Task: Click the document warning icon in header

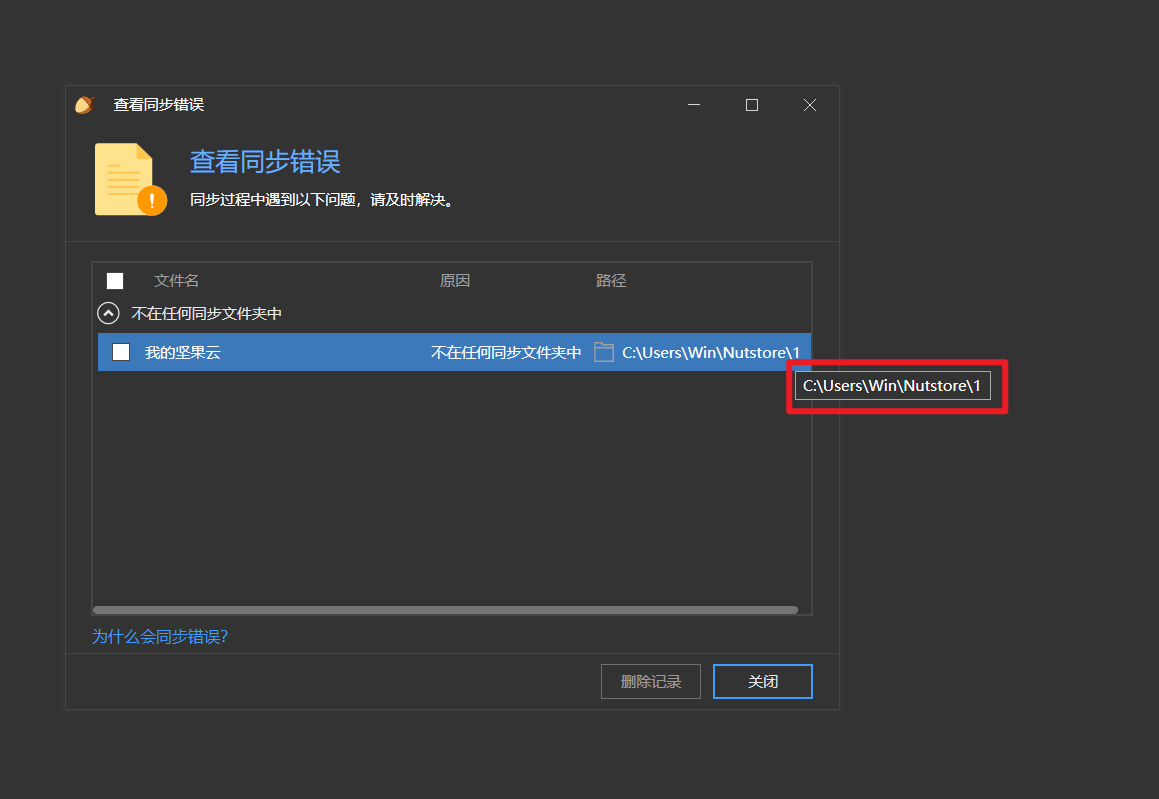Action: point(131,180)
